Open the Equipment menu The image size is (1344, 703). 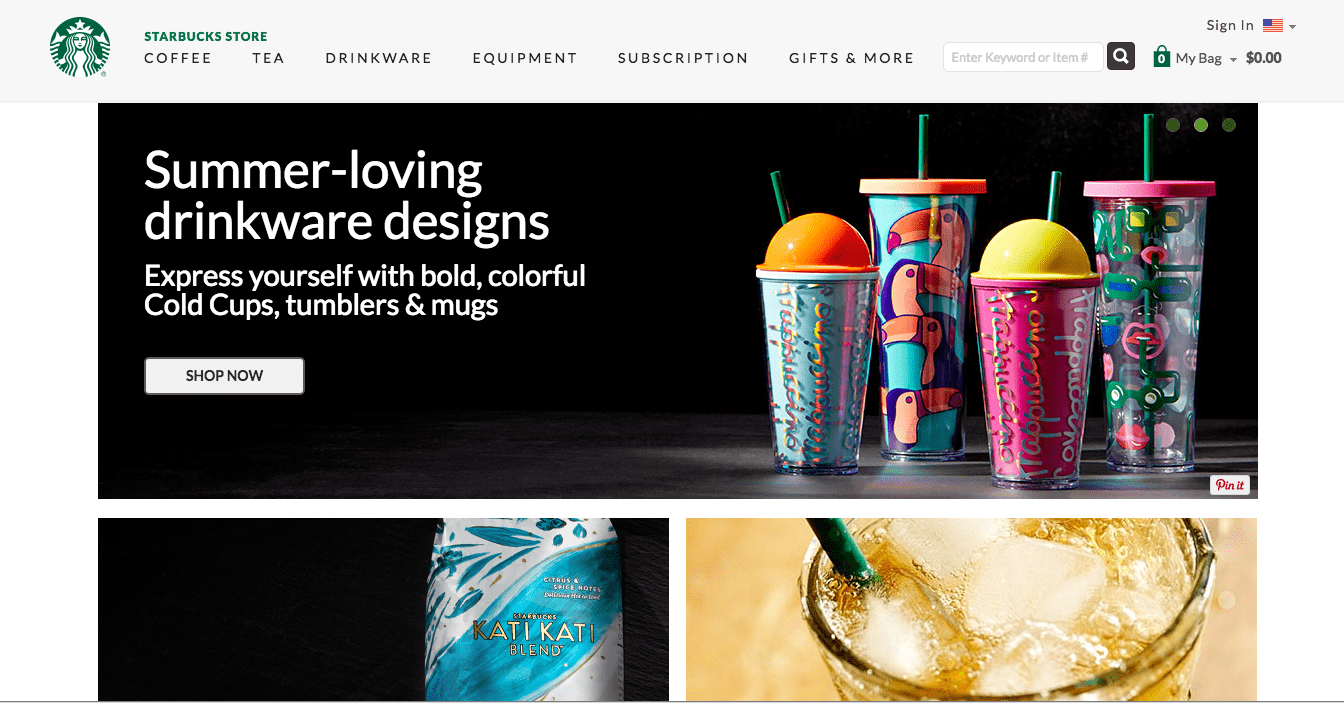click(525, 58)
